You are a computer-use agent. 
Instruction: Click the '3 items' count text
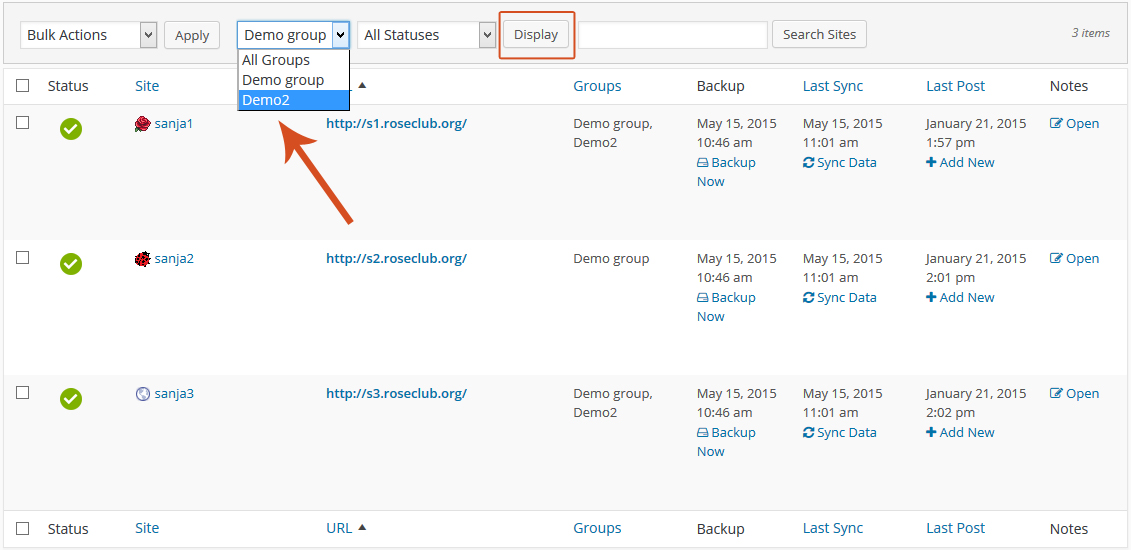(1091, 32)
